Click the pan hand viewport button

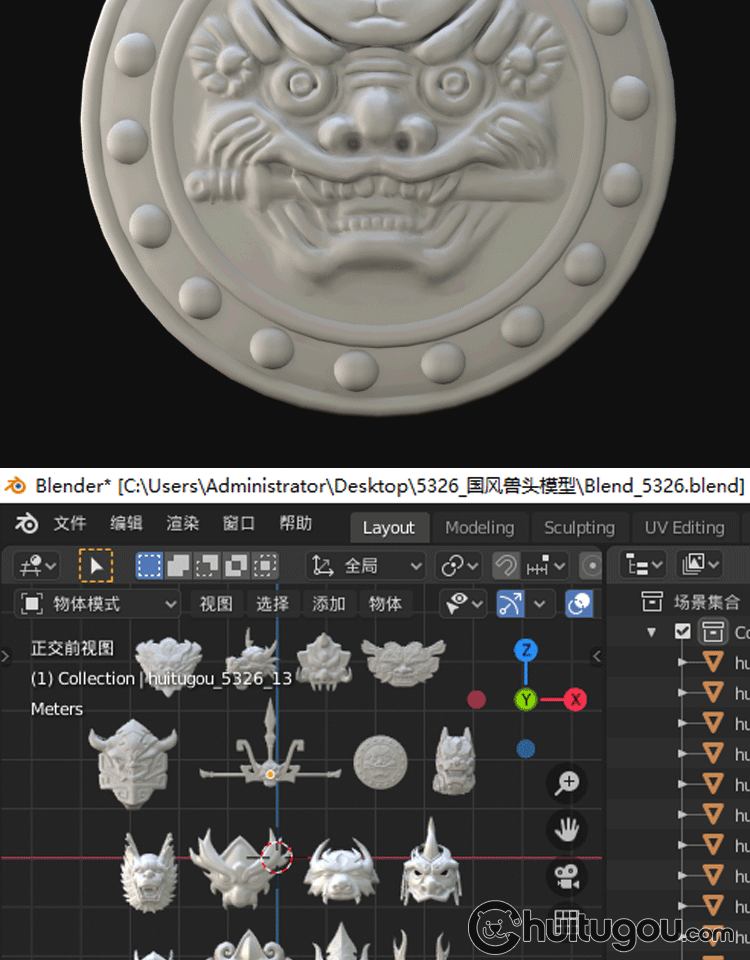[x=567, y=830]
